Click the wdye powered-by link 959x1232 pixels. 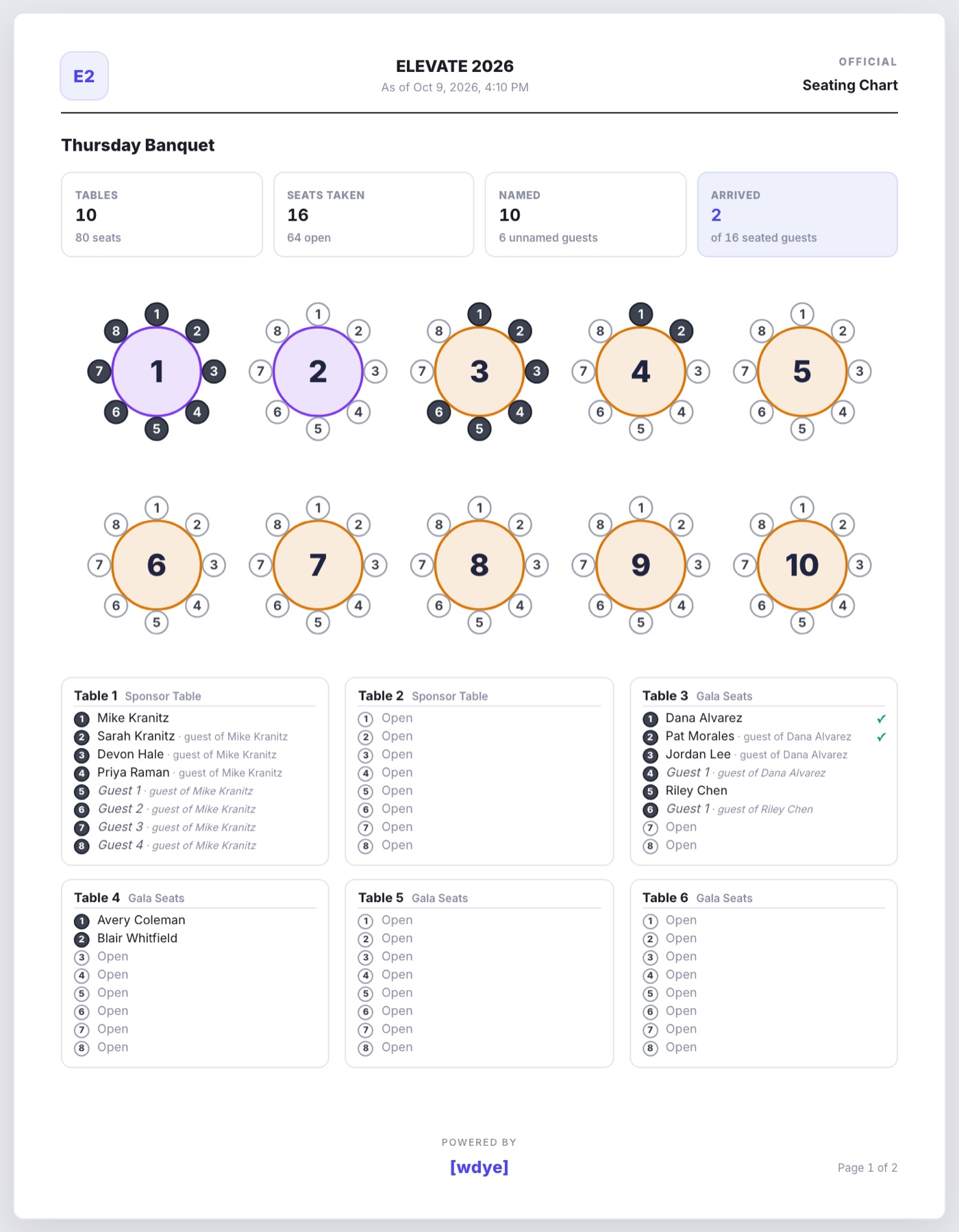coord(480,1167)
